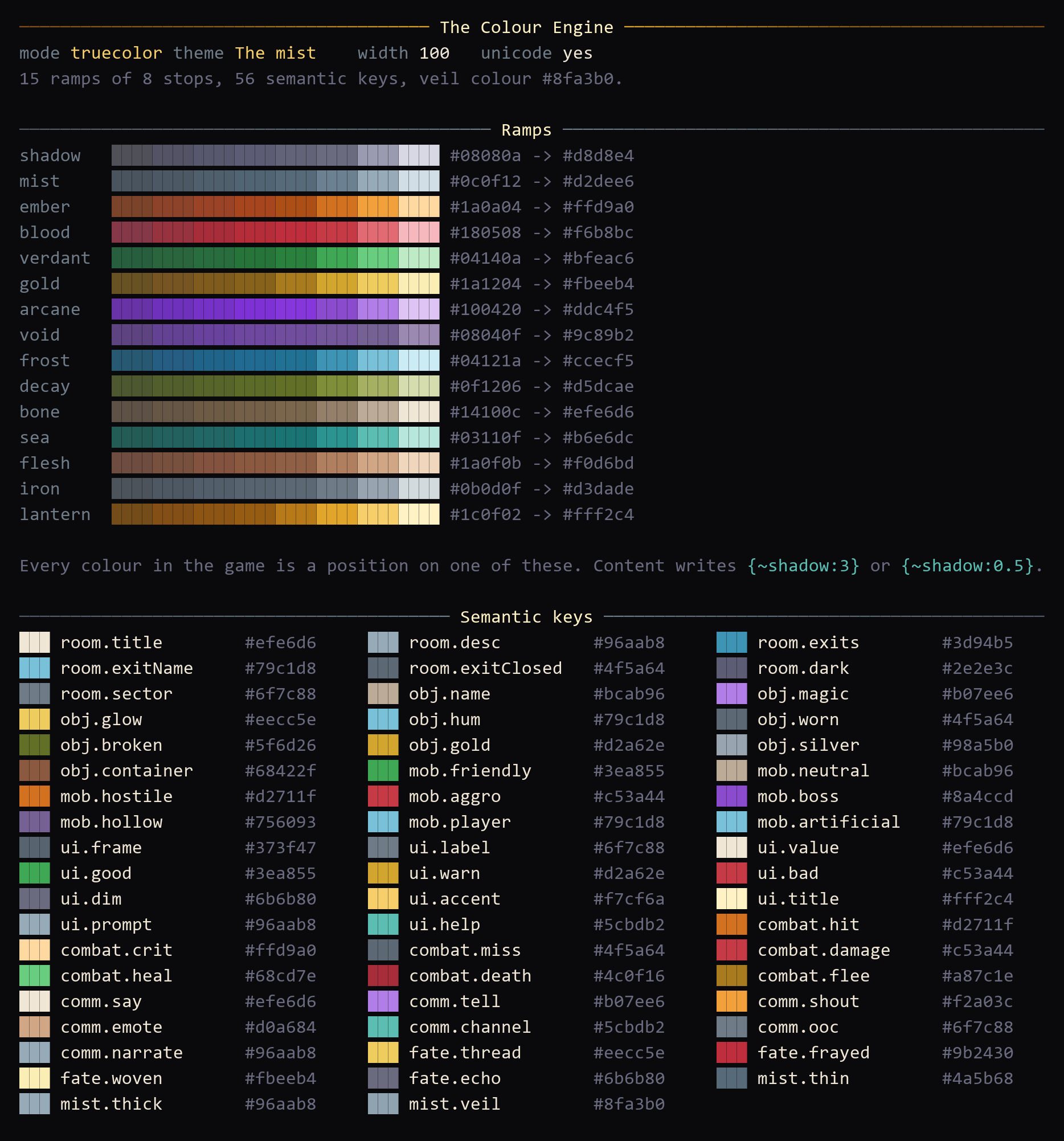Click the 'void' ramp label

(x=40, y=334)
